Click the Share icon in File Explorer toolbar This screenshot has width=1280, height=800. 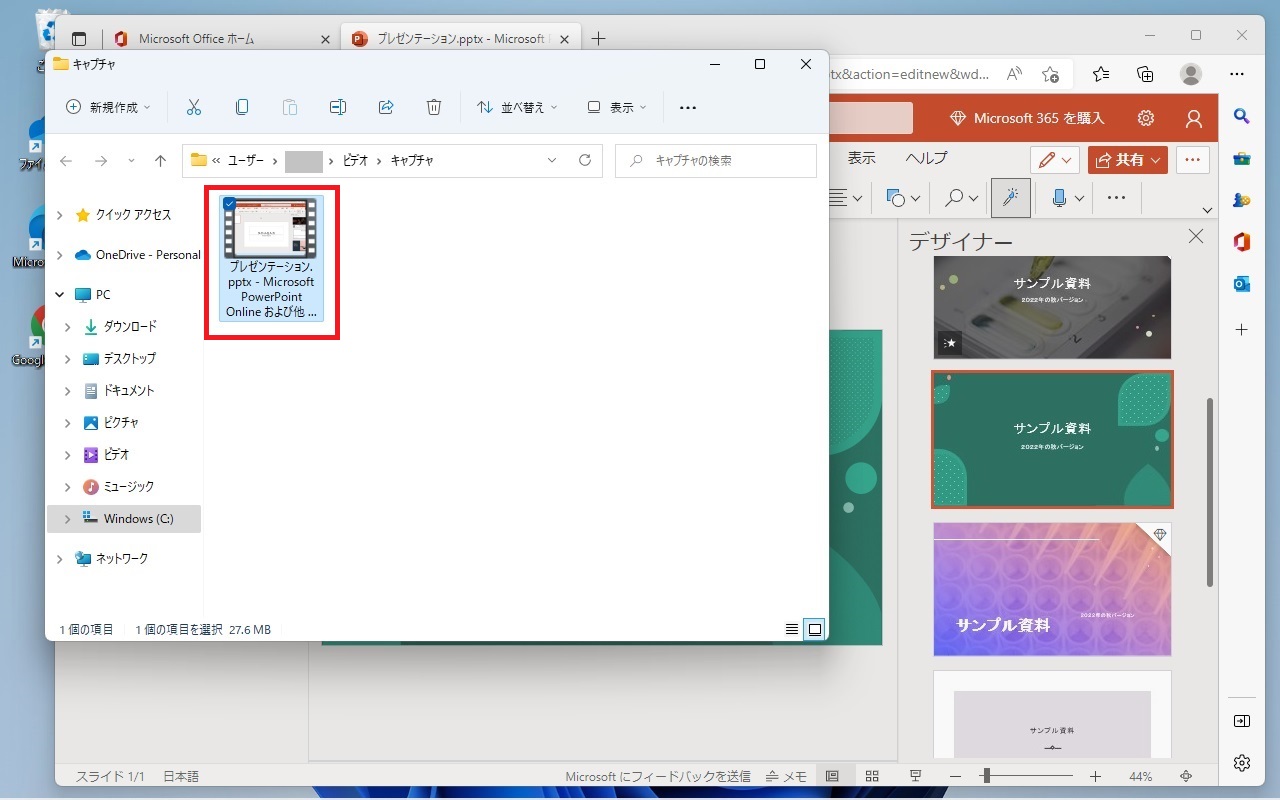tap(386, 107)
